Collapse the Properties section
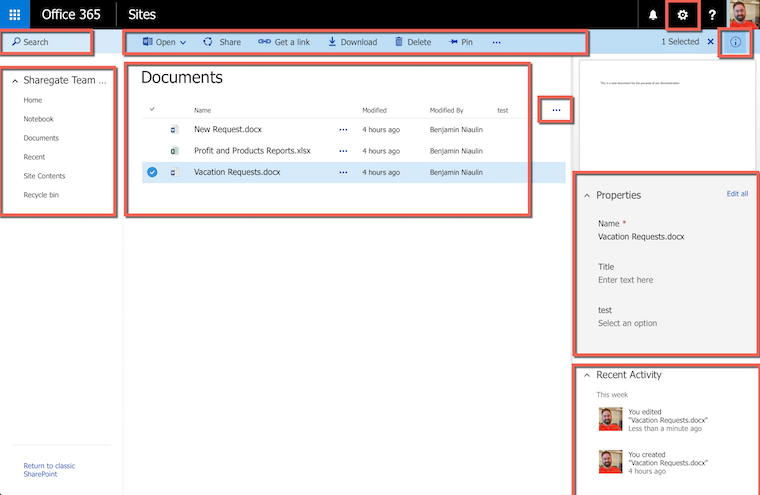Image resolution: width=760 pixels, height=495 pixels. 587,196
